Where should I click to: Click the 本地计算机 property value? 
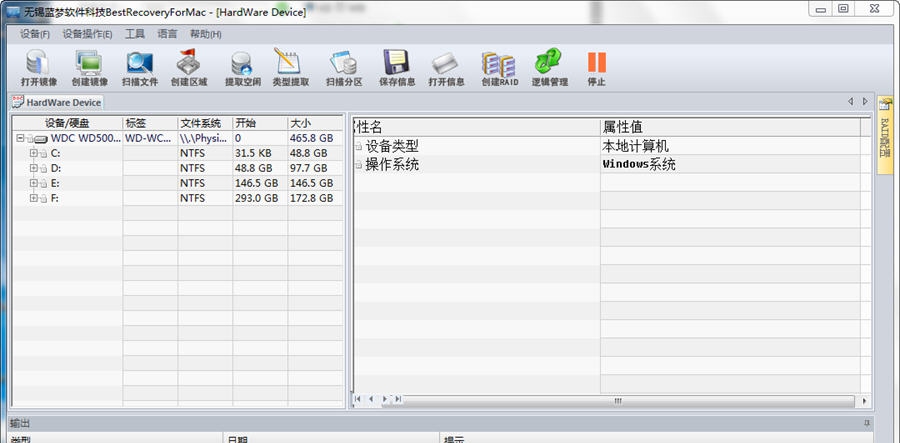tap(635, 146)
